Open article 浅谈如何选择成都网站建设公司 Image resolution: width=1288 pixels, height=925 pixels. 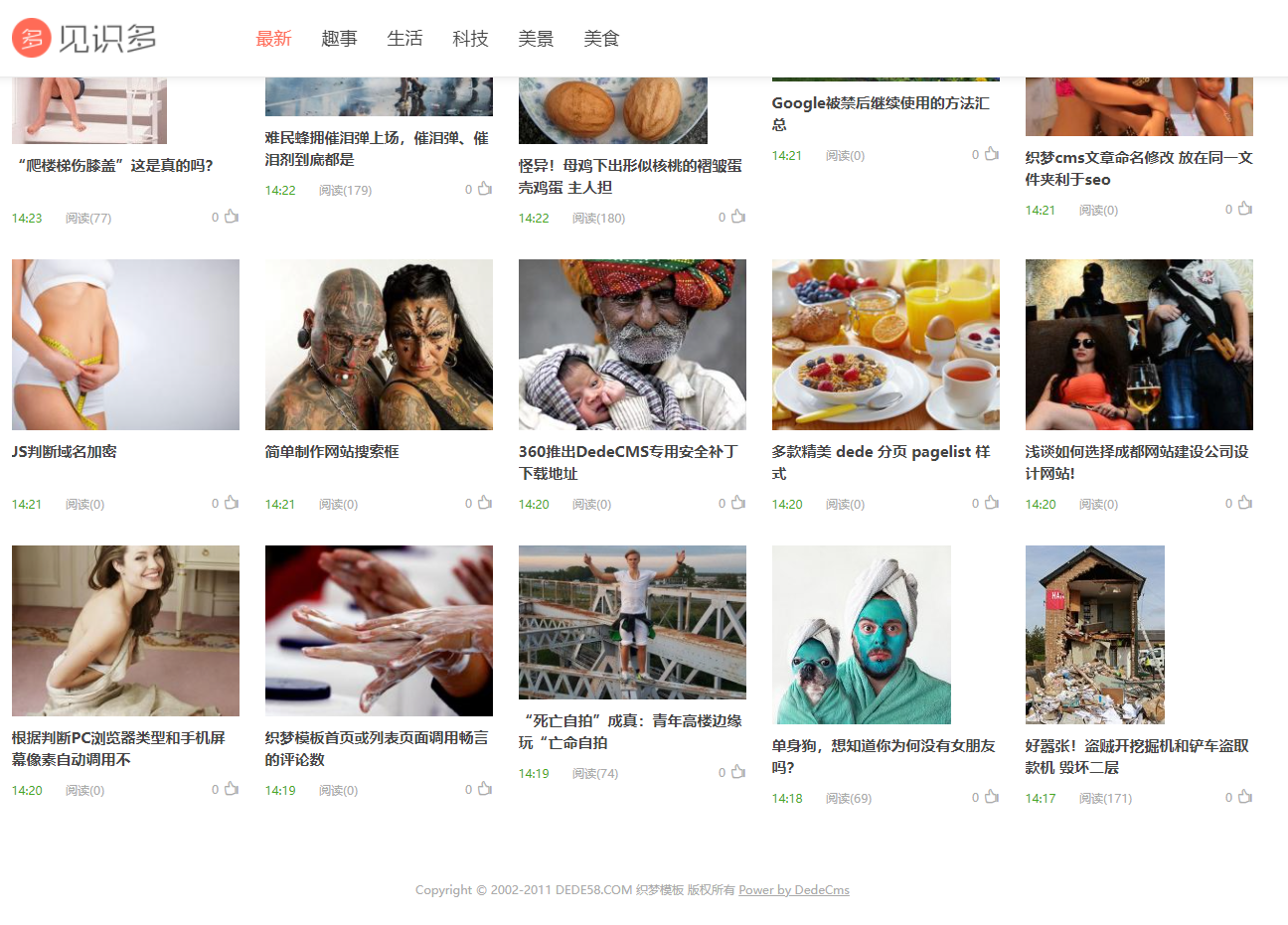pos(1137,462)
